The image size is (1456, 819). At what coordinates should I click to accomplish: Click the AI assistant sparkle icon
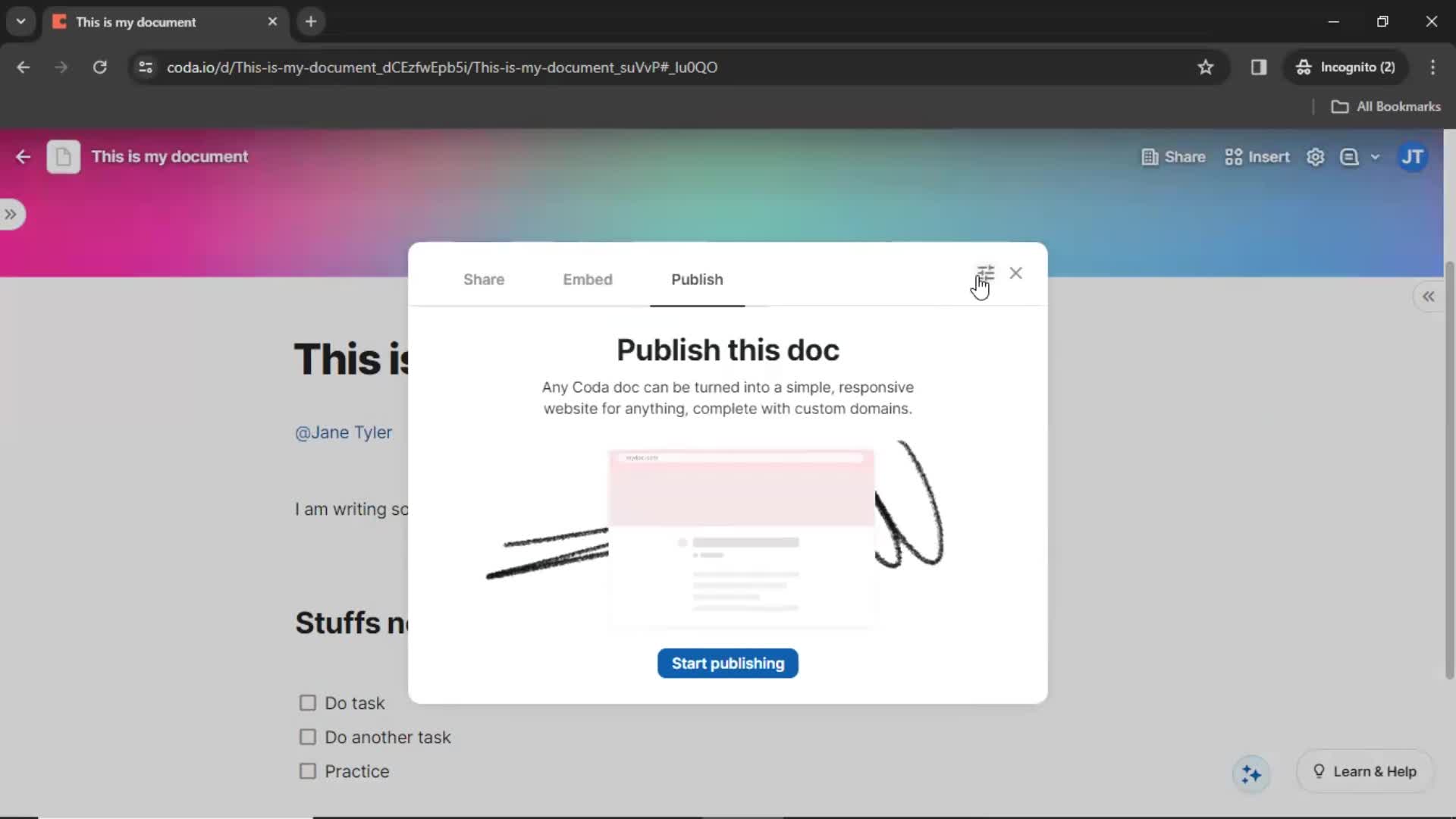click(x=1252, y=772)
